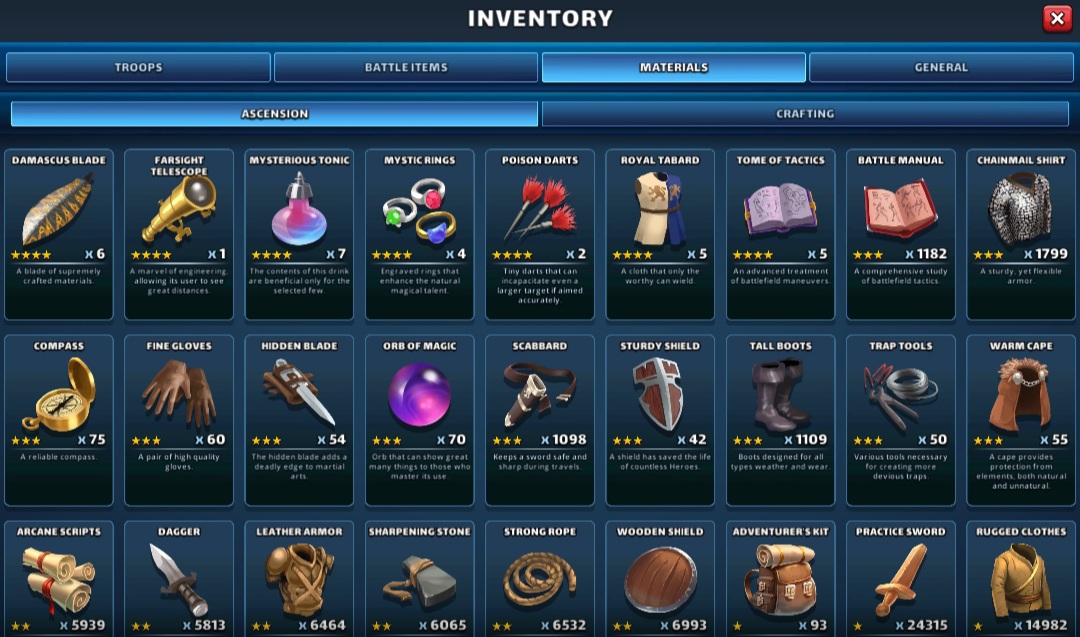Select the Mystic Rings icon

coord(419,211)
